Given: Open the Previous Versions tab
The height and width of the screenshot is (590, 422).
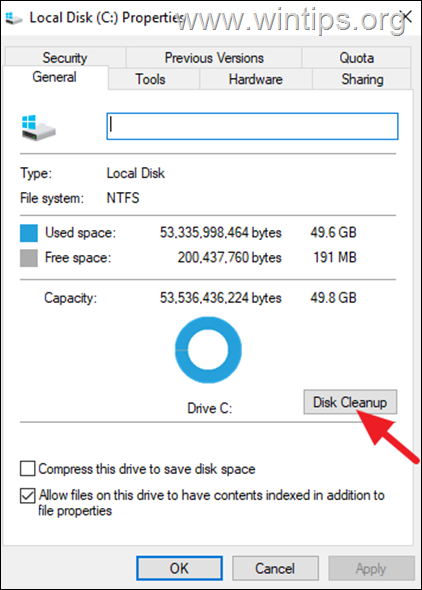Looking at the screenshot, I should tap(214, 58).
